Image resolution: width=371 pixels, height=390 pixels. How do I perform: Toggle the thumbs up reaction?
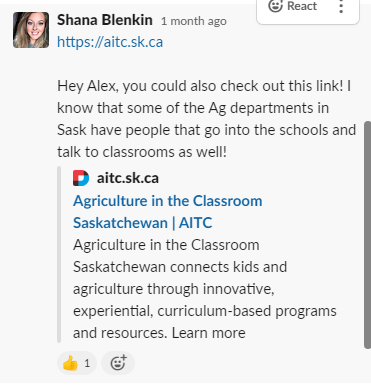[77, 363]
